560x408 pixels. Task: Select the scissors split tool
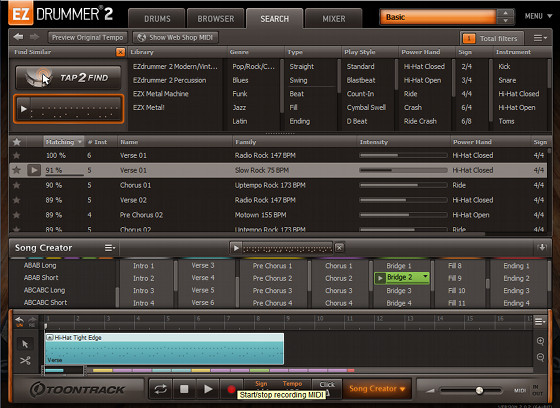[x=25, y=360]
